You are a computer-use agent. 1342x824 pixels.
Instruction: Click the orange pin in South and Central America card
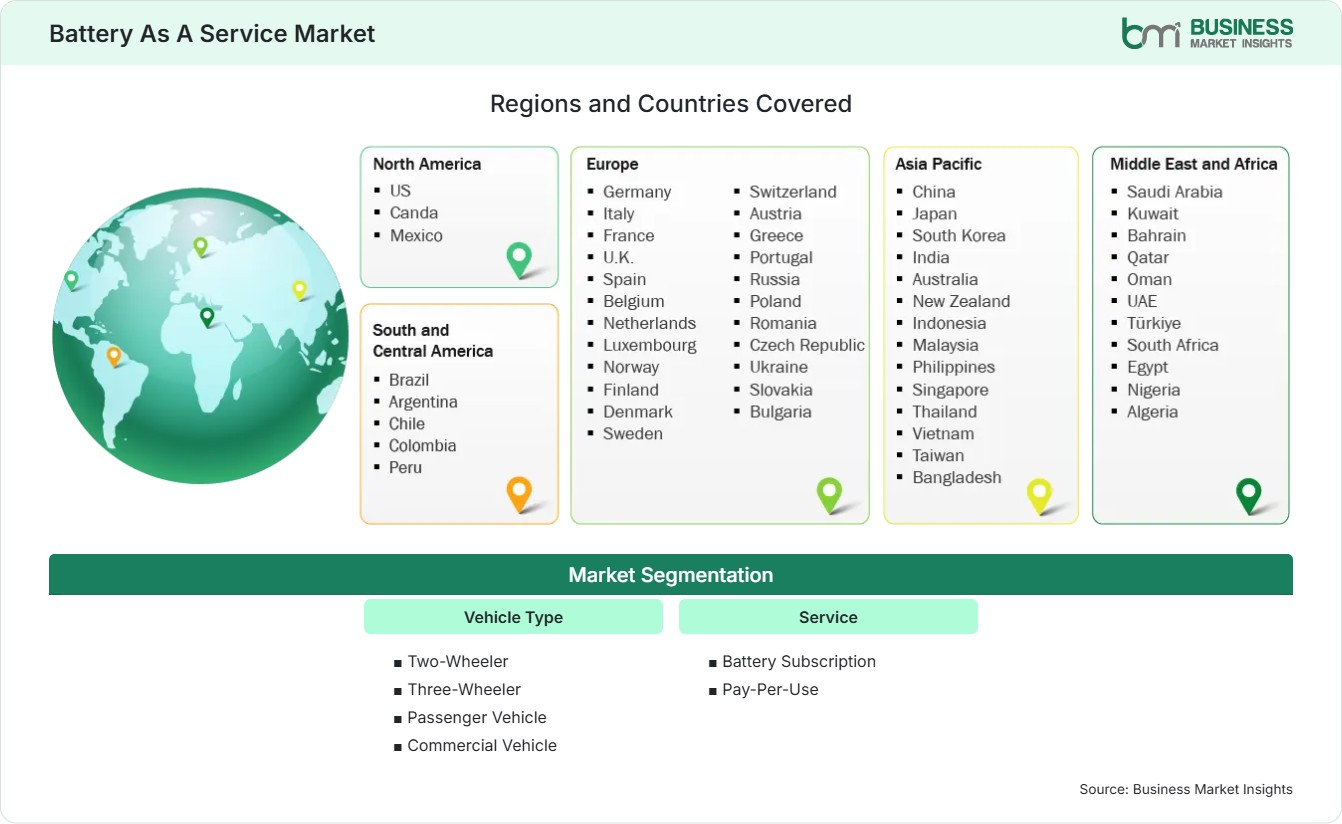coord(519,494)
